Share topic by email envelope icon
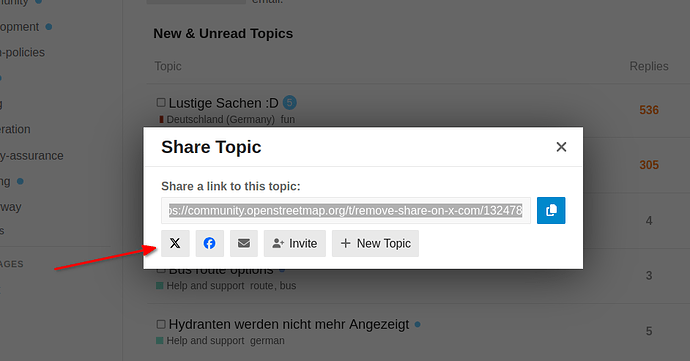Viewport: 690px width, 361px height. [244, 243]
